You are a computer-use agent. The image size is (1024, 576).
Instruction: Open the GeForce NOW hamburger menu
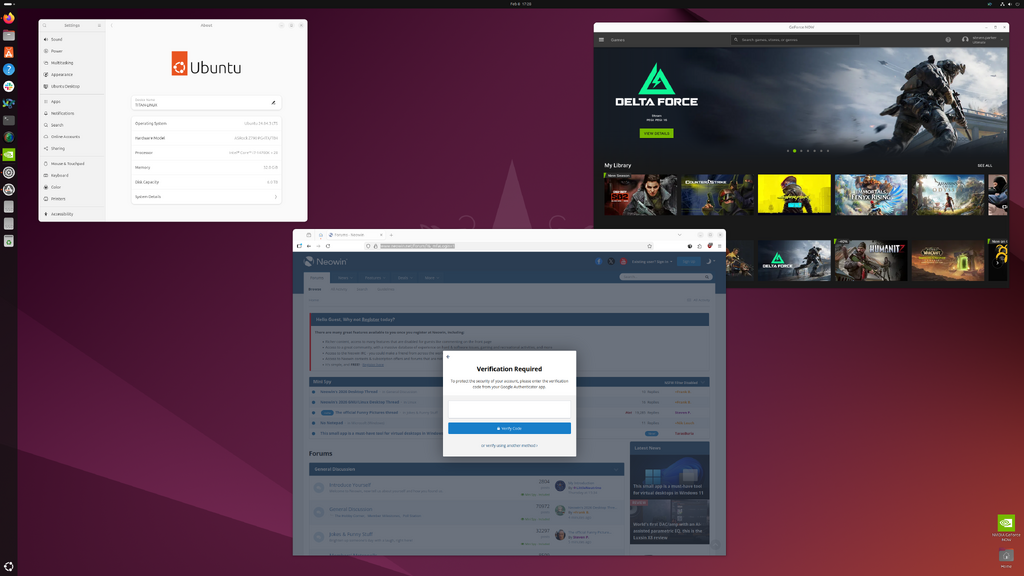(x=601, y=40)
